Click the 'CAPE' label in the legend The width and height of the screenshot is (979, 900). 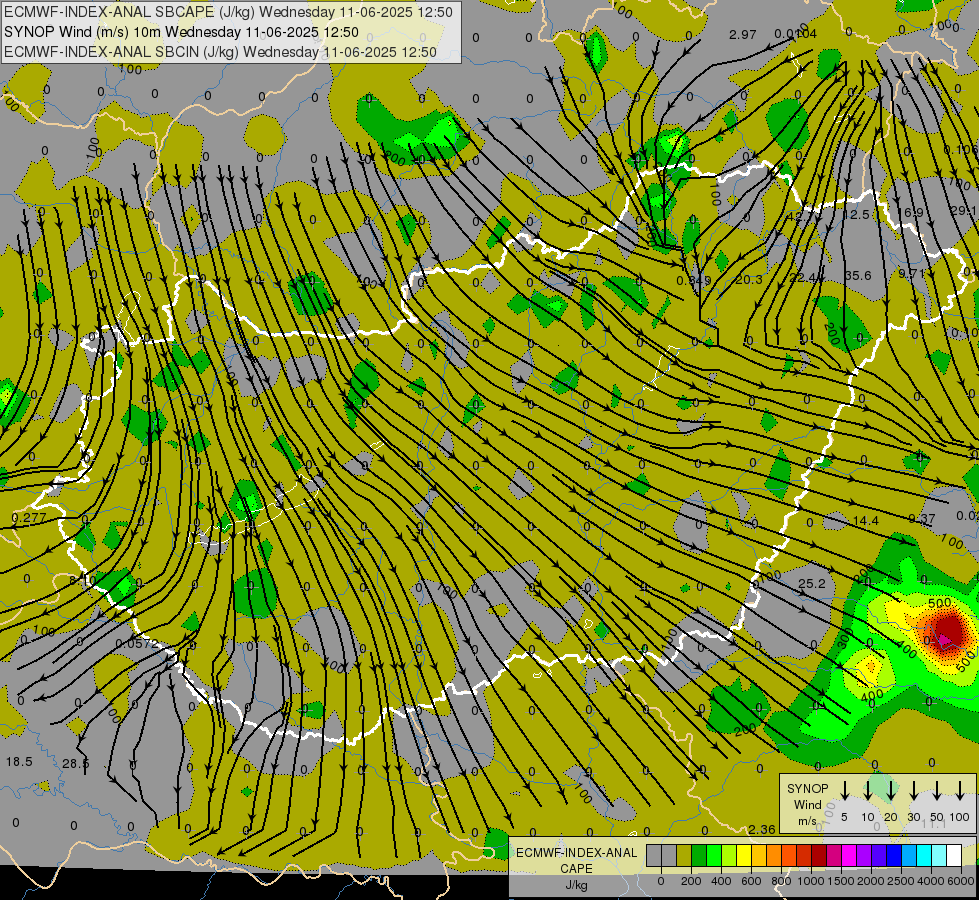point(576,869)
